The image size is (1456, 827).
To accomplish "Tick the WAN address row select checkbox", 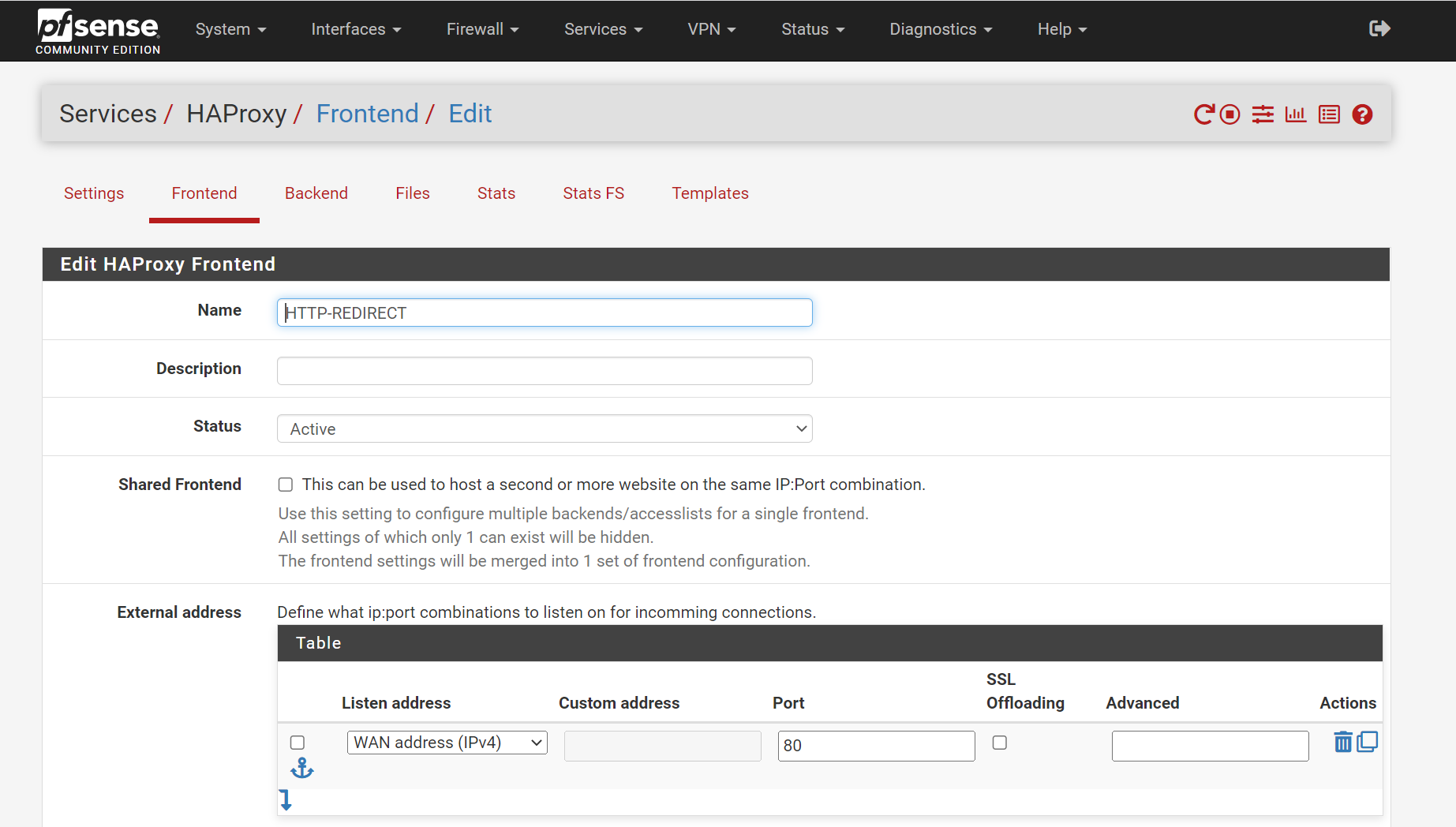I will 298,743.
